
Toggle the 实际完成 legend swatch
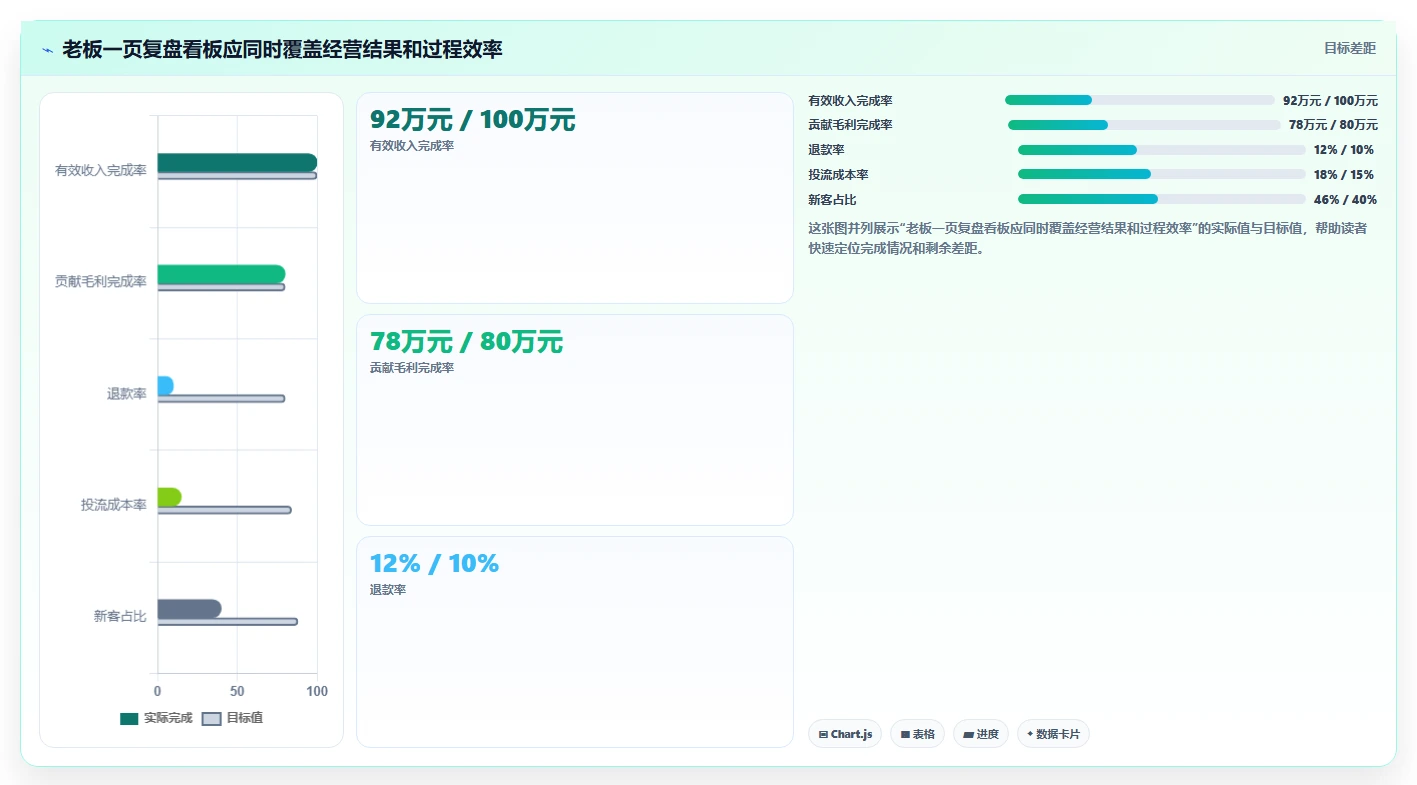pos(129,718)
